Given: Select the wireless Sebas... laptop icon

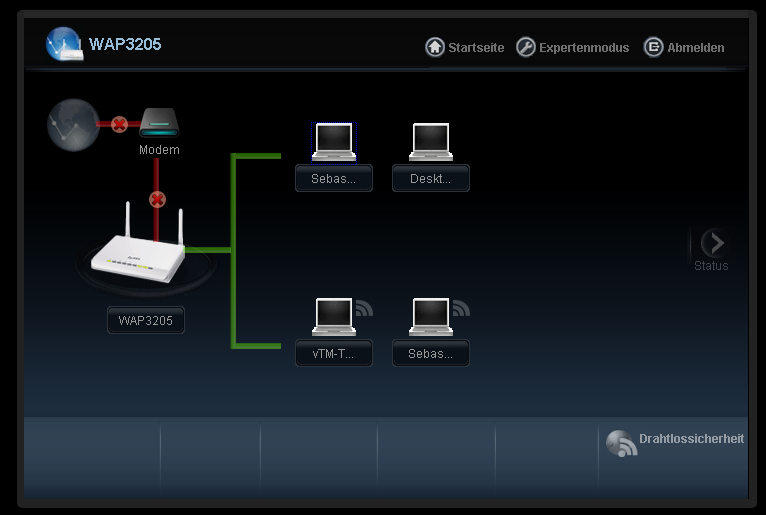Looking at the screenshot, I should click(431, 317).
